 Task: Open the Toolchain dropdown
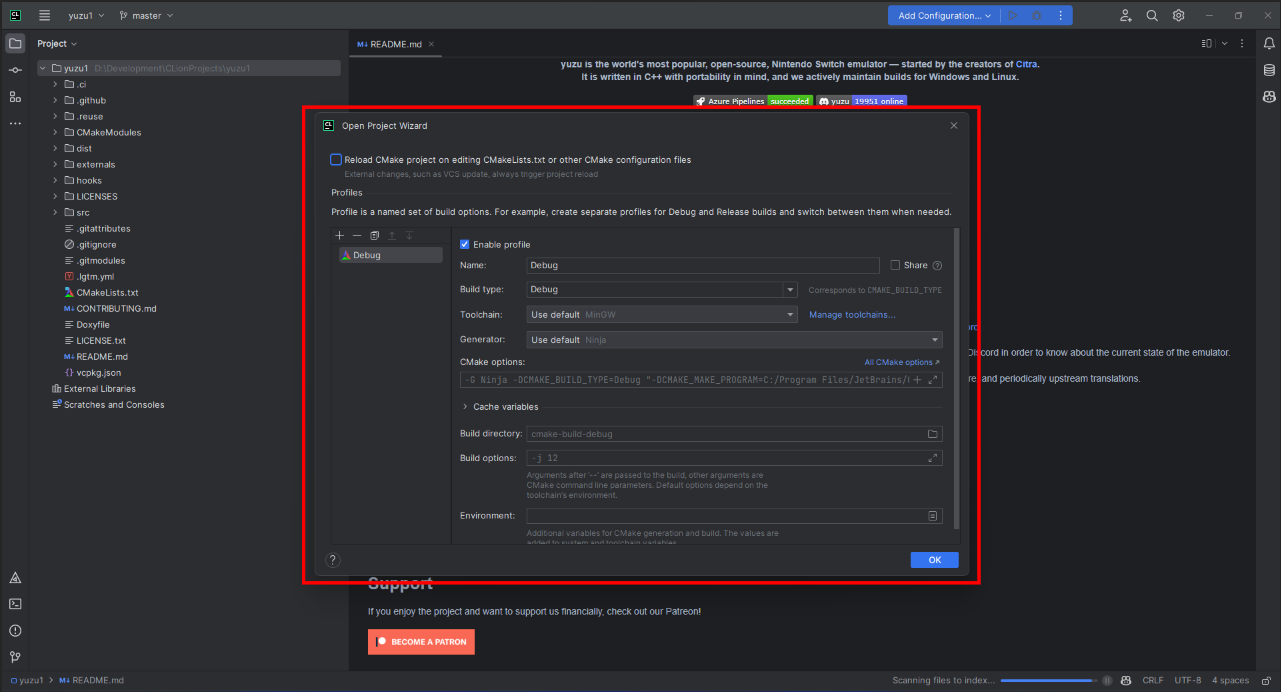pyautogui.click(x=790, y=315)
